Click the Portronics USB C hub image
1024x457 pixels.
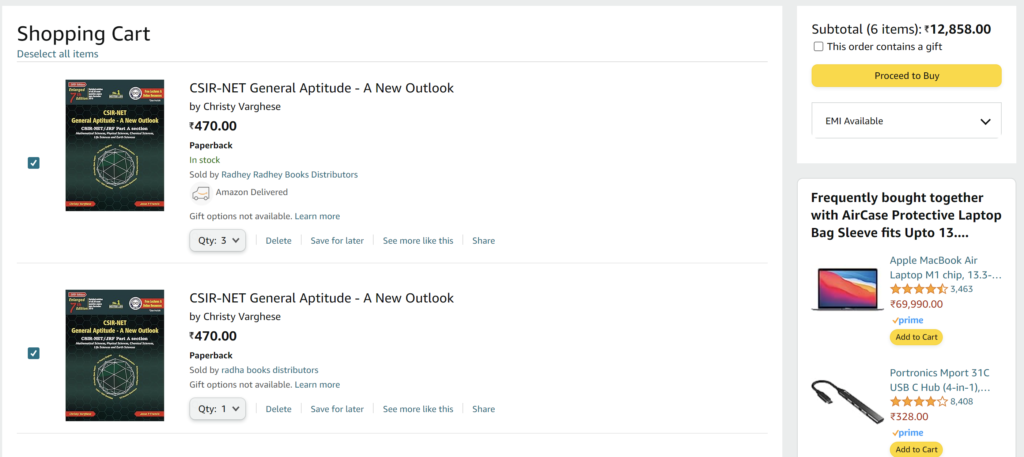point(847,402)
